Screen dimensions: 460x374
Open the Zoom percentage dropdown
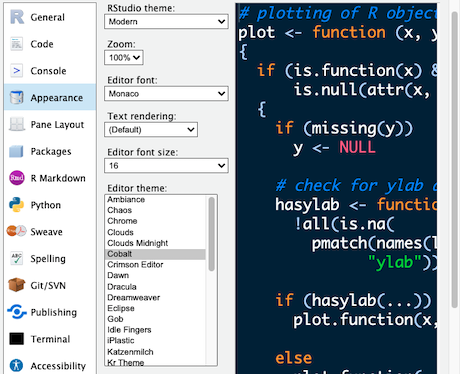pyautogui.click(x=124, y=58)
